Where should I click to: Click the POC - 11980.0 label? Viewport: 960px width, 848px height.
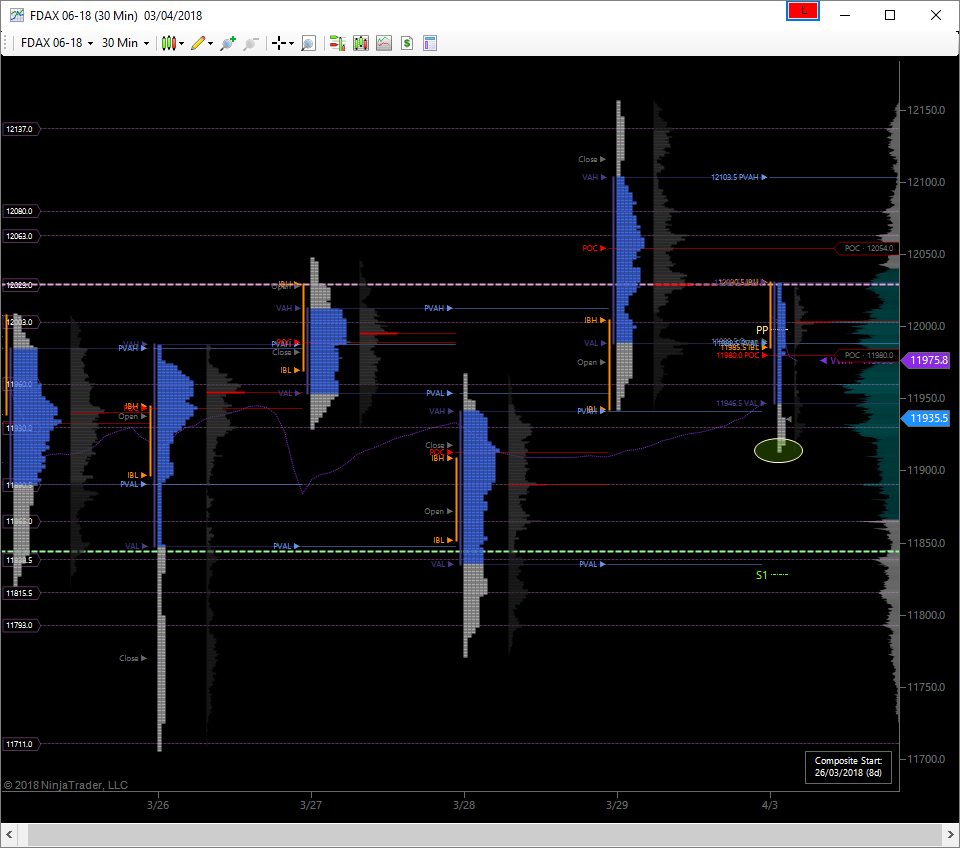pos(868,355)
